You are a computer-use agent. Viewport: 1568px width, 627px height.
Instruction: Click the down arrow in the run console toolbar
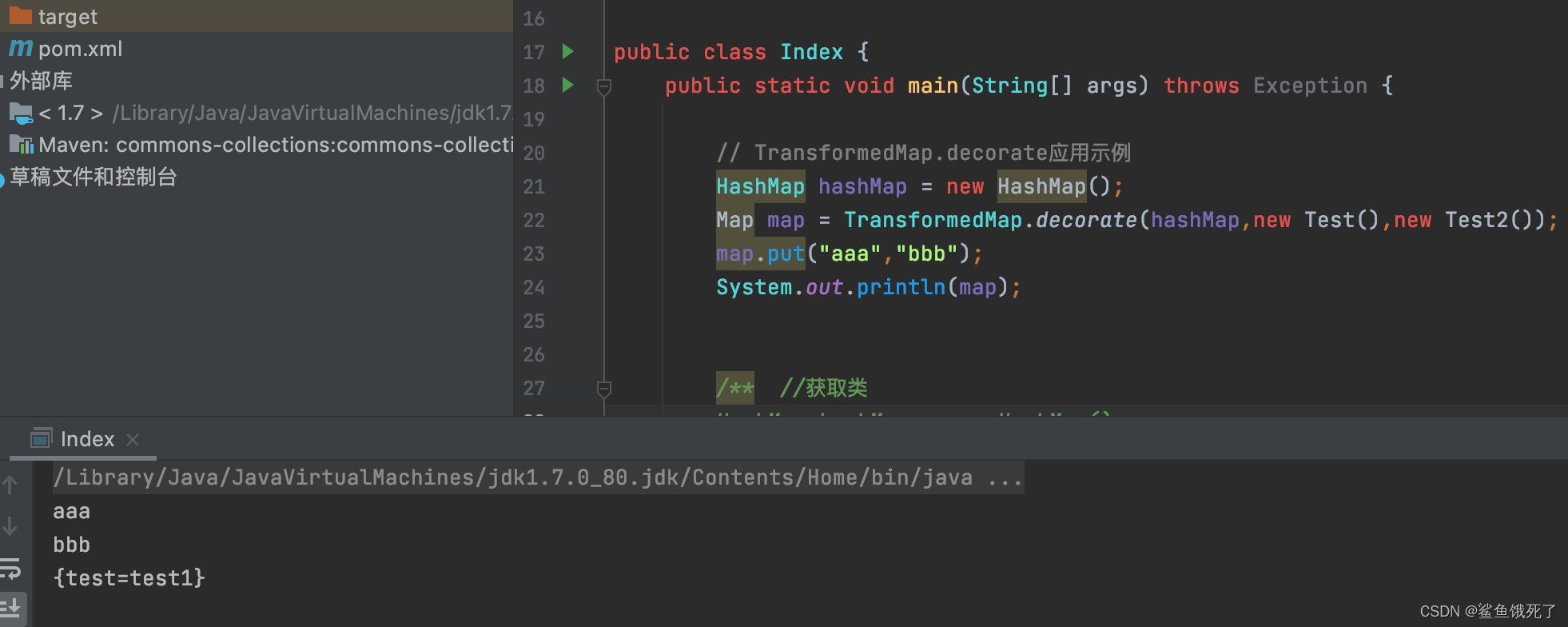10,525
